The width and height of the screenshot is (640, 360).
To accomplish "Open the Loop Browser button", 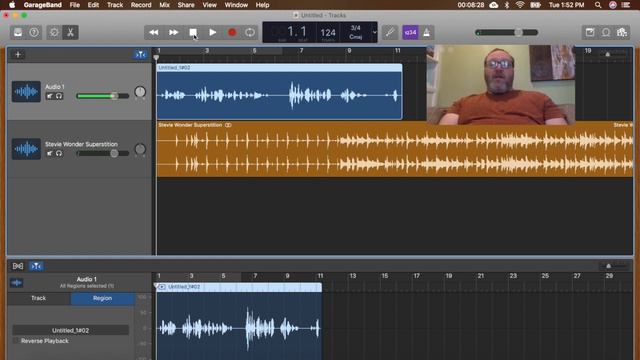I will tap(606, 33).
